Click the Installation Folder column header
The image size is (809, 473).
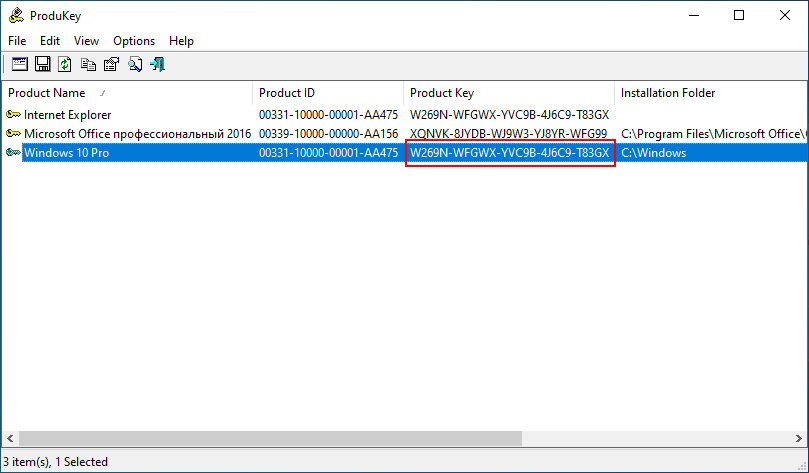coord(668,93)
